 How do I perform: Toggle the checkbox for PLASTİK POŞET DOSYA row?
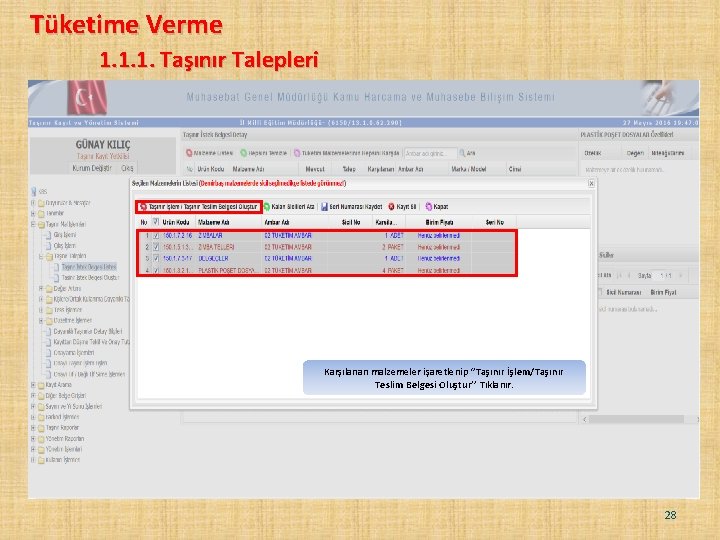pos(156,270)
